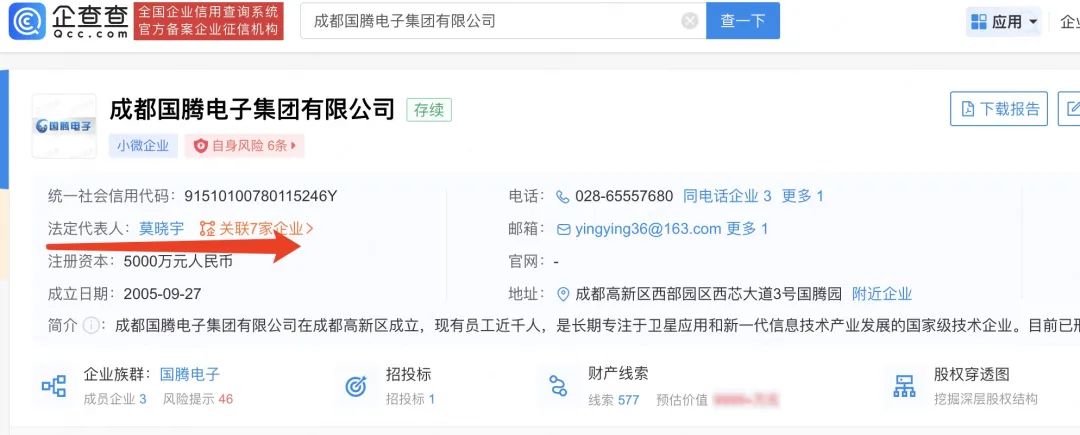Click address 成都高新区西部园区西芯大道3号国腾园
Image resolution: width=1080 pixels, height=435 pixels.
[709, 295]
